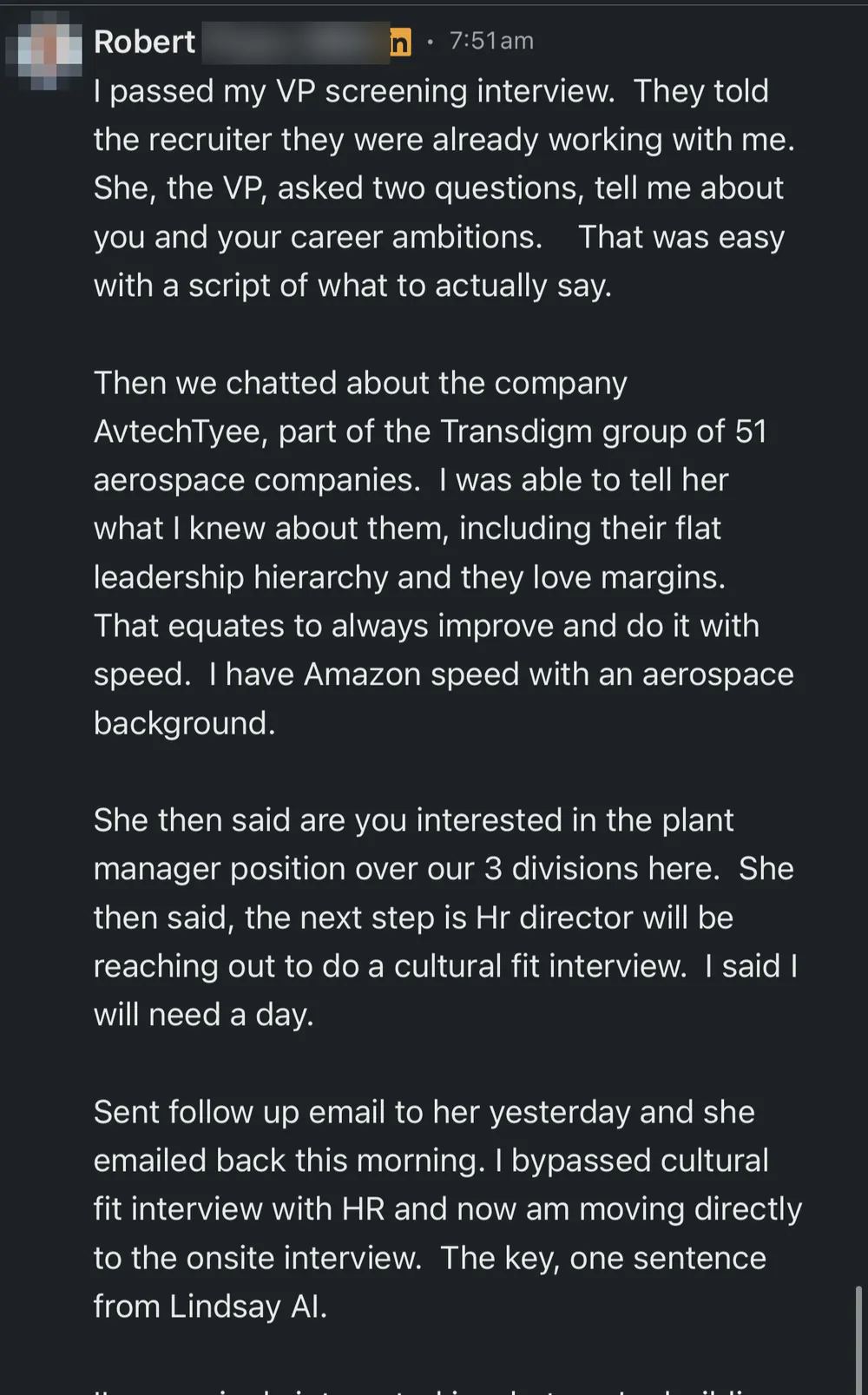This screenshot has height=1395, width=868.
Task: Click the words 'Lindsay AI' at the paragraph end
Action: (x=247, y=1306)
